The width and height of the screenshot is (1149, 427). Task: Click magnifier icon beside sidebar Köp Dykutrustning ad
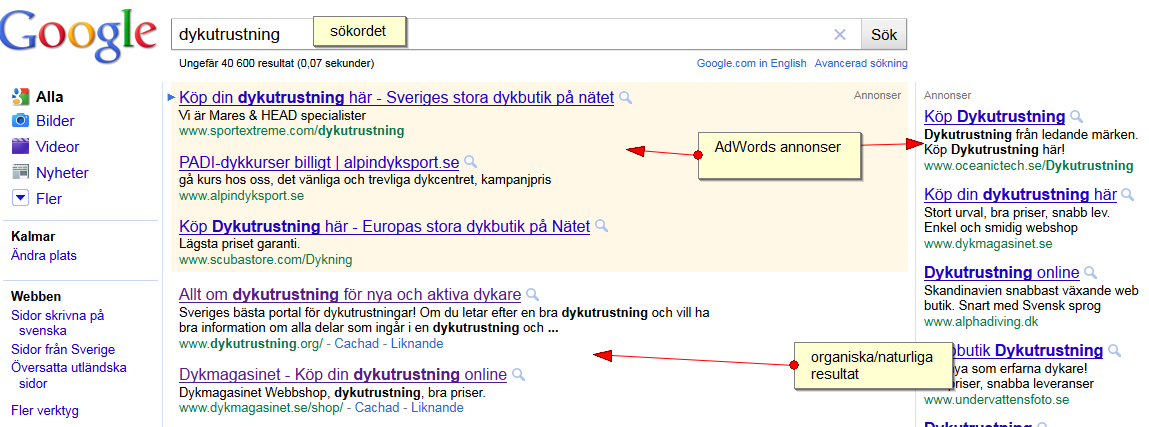(x=1076, y=116)
